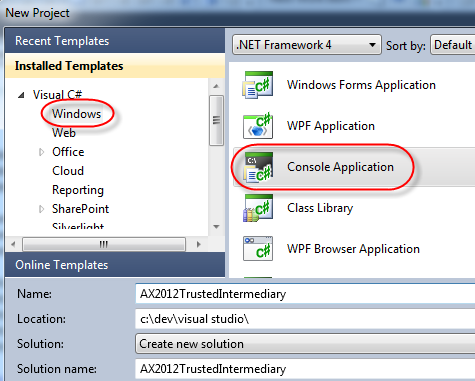Click the Class Library label
Image resolution: width=475 pixels, height=381 pixels.
coord(320,208)
